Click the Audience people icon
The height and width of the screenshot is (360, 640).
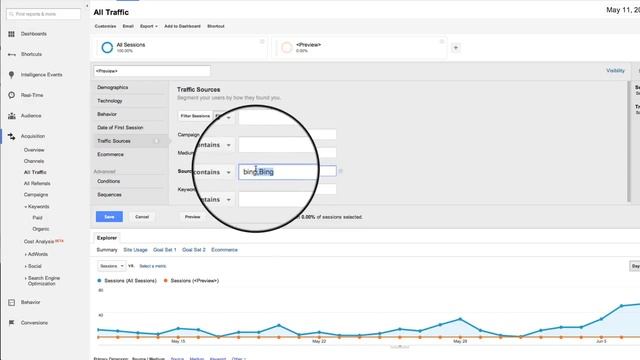11,116
